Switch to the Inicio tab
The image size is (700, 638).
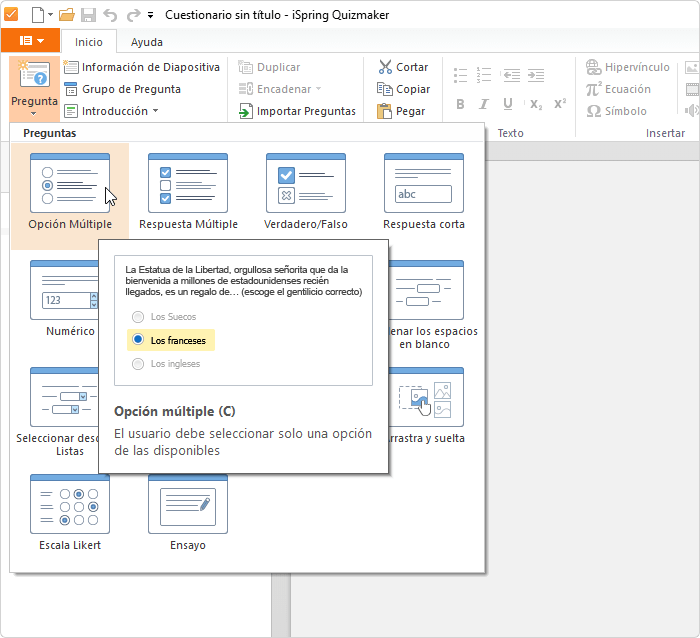(89, 42)
